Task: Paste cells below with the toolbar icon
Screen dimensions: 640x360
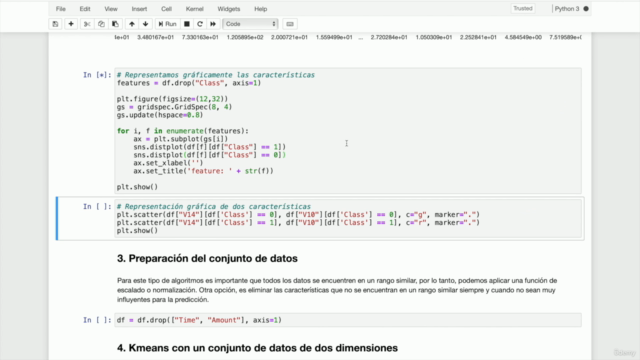Action: [x=116, y=24]
